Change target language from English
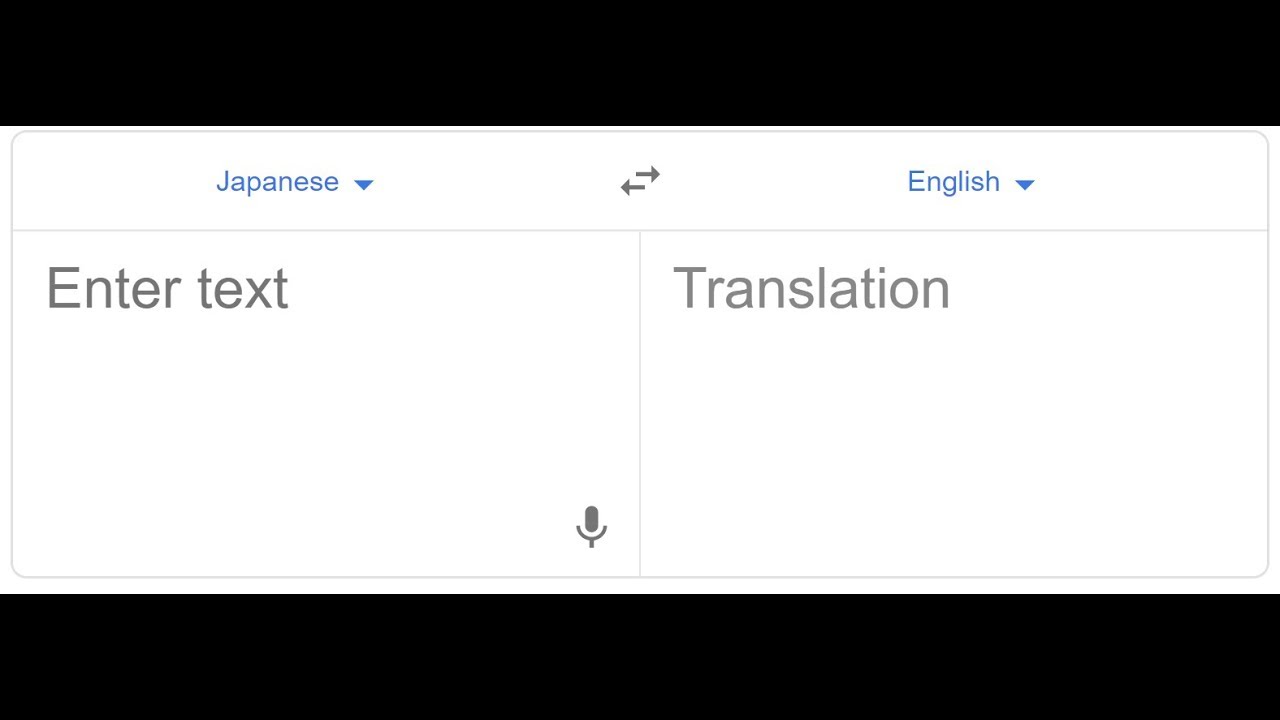This screenshot has height=720, width=1280. coord(971,182)
